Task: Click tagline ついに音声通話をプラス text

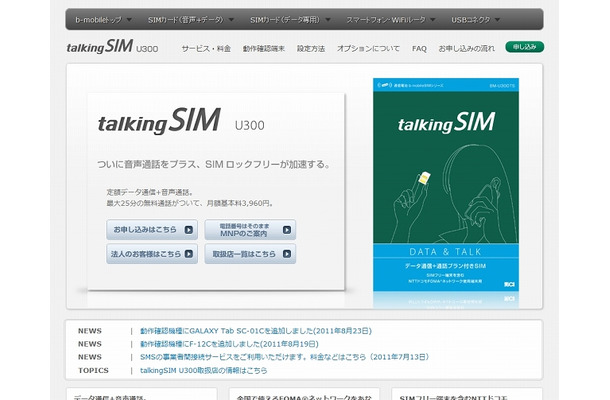Action: [x=214, y=165]
